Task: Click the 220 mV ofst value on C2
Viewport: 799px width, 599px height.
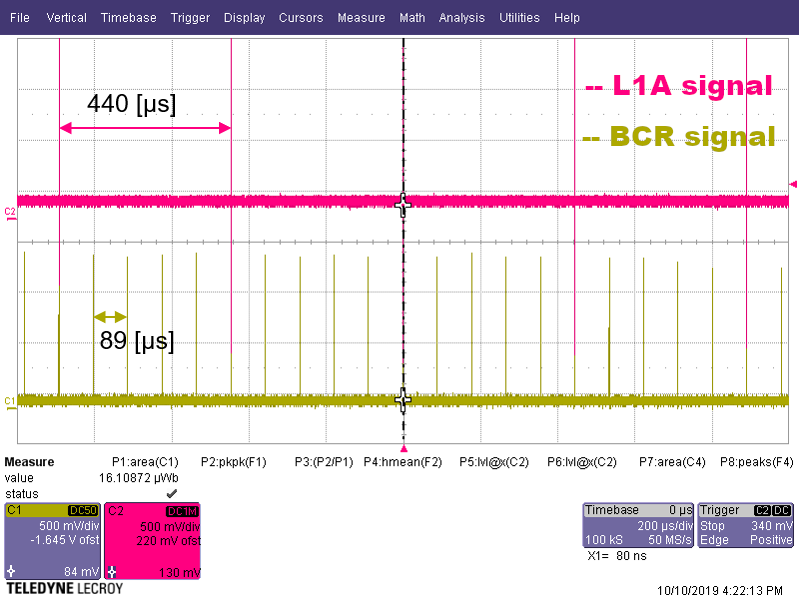Action: (168, 541)
